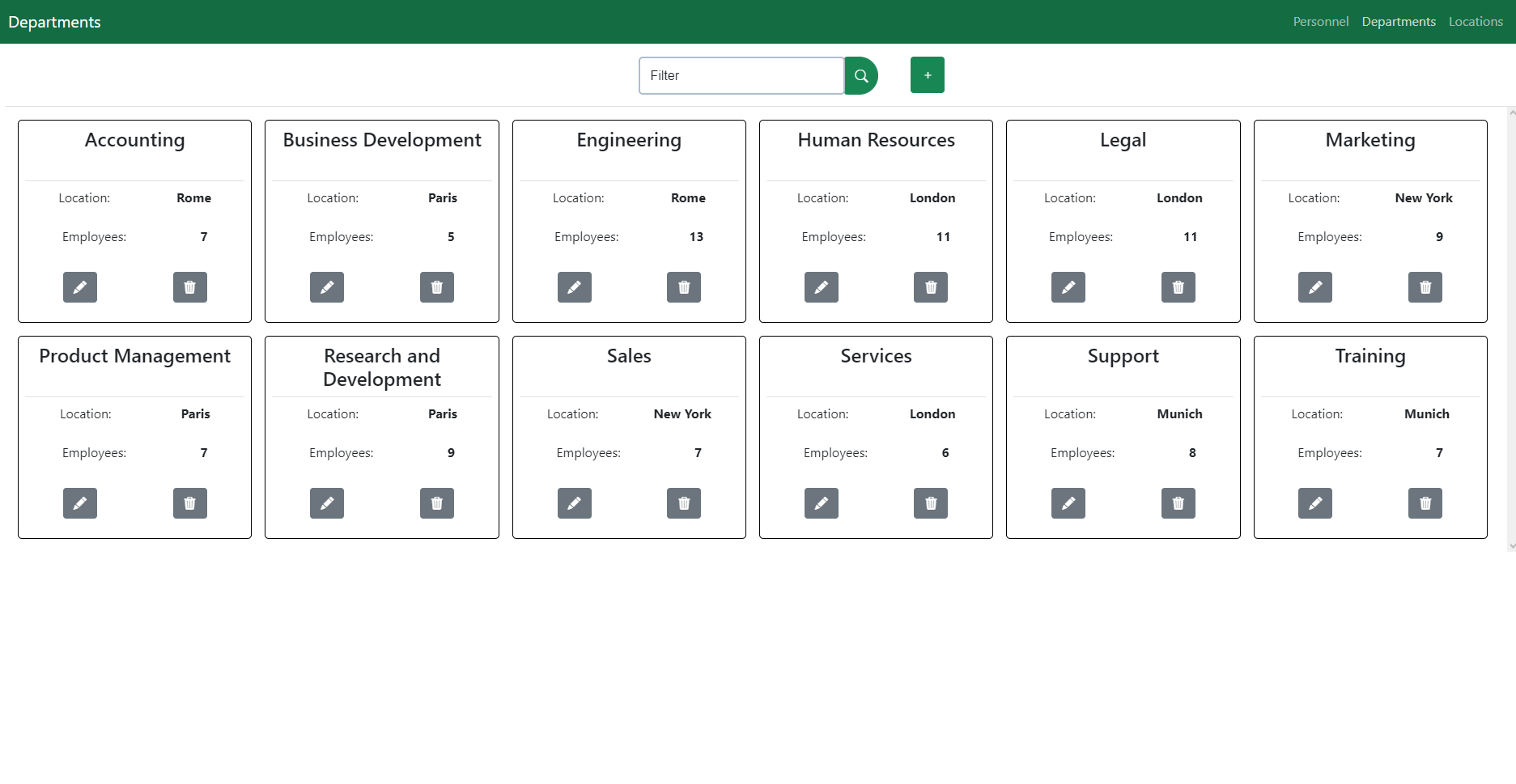Edit the Engineering department
Image resolution: width=1516 pixels, height=784 pixels.
click(x=574, y=287)
